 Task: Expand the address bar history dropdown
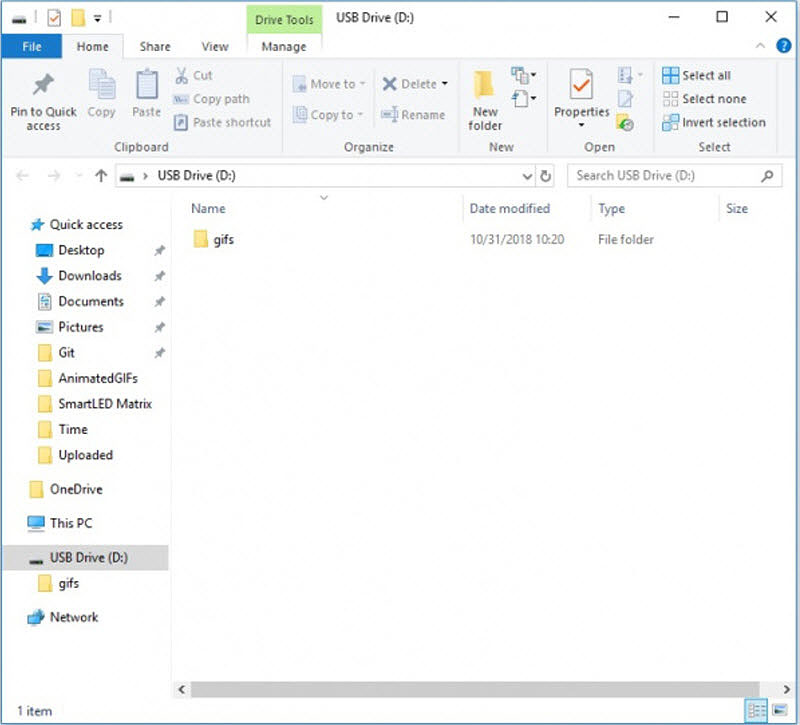point(527,176)
